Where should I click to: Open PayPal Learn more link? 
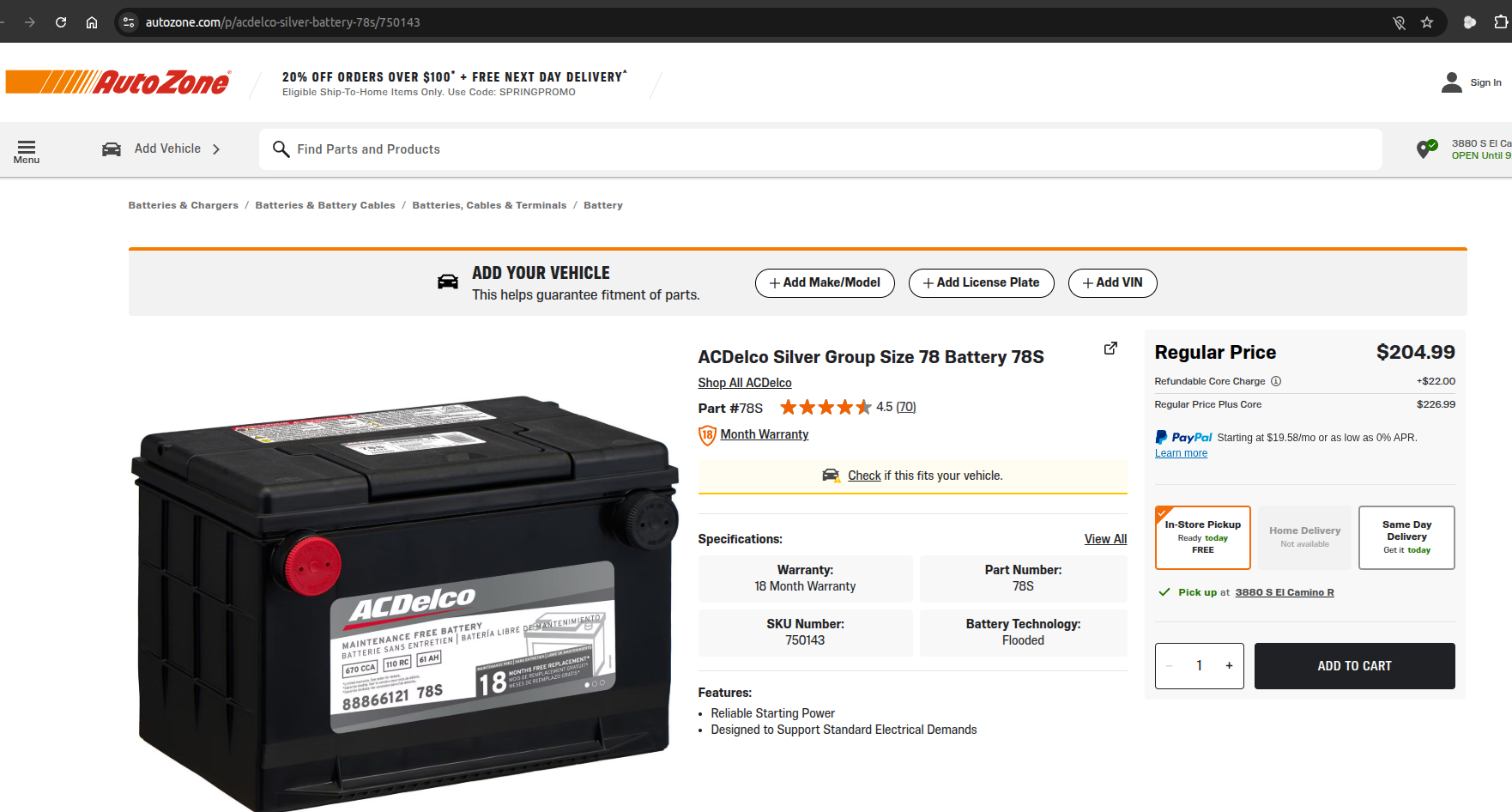point(1181,453)
